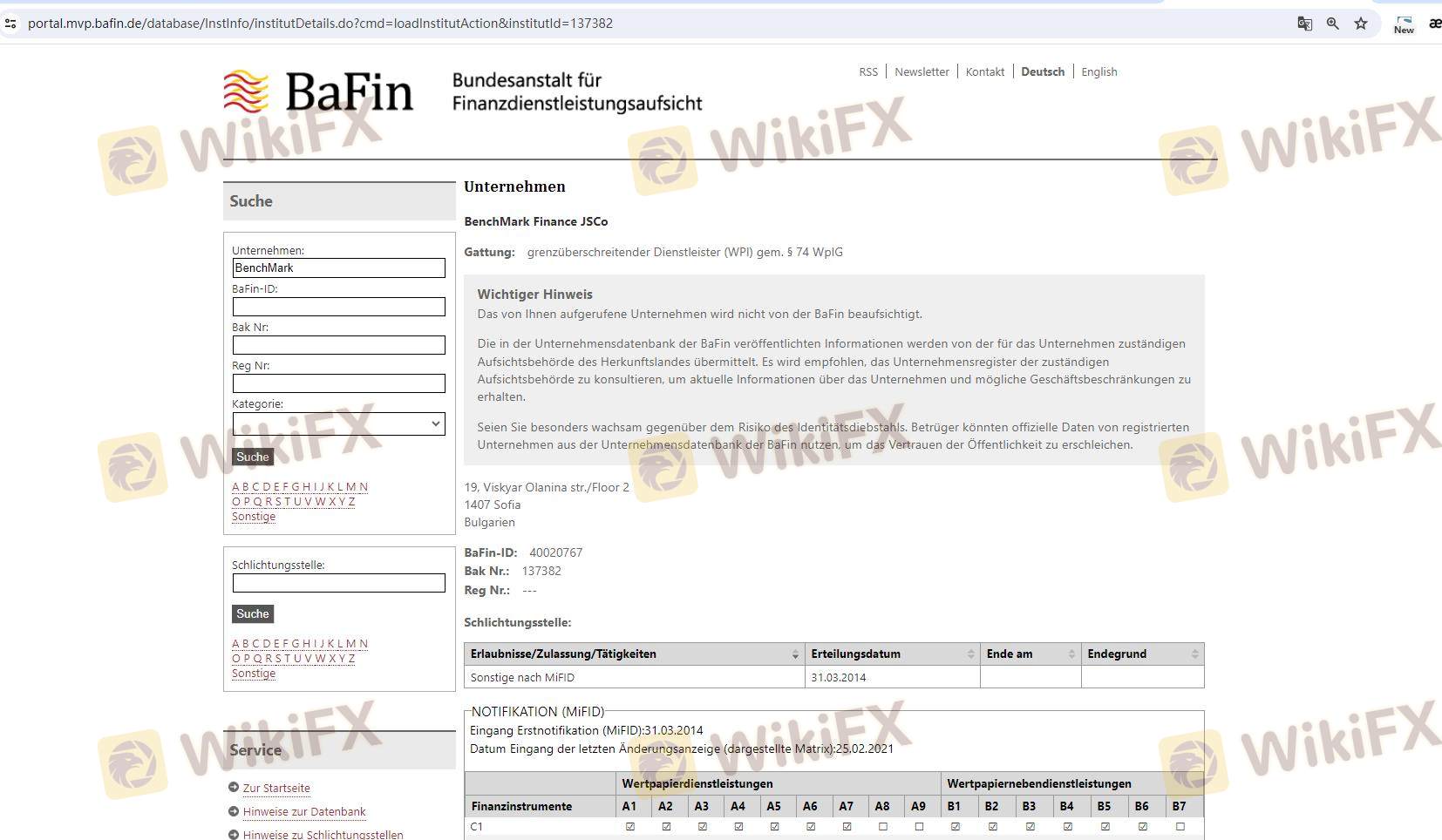The image size is (1442, 840).
Task: Click arrow icon beside Hinweise zur Datenbank
Action: point(234,811)
